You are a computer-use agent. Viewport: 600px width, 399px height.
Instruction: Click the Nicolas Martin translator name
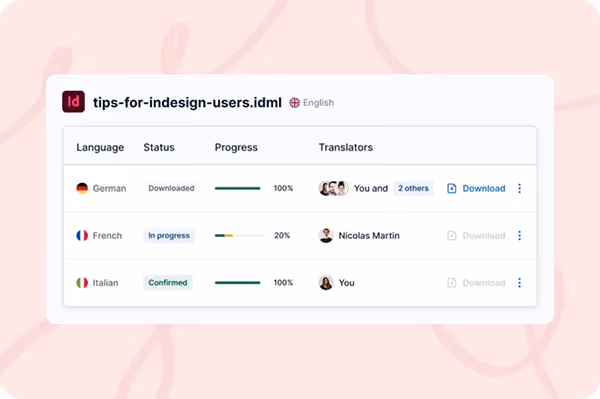369,235
